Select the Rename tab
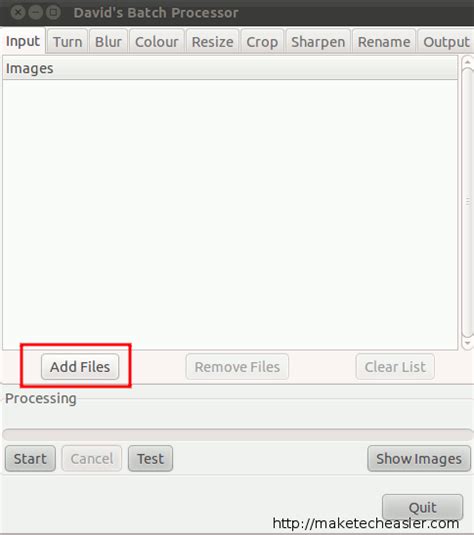The height and width of the screenshot is (535, 474). (x=384, y=42)
